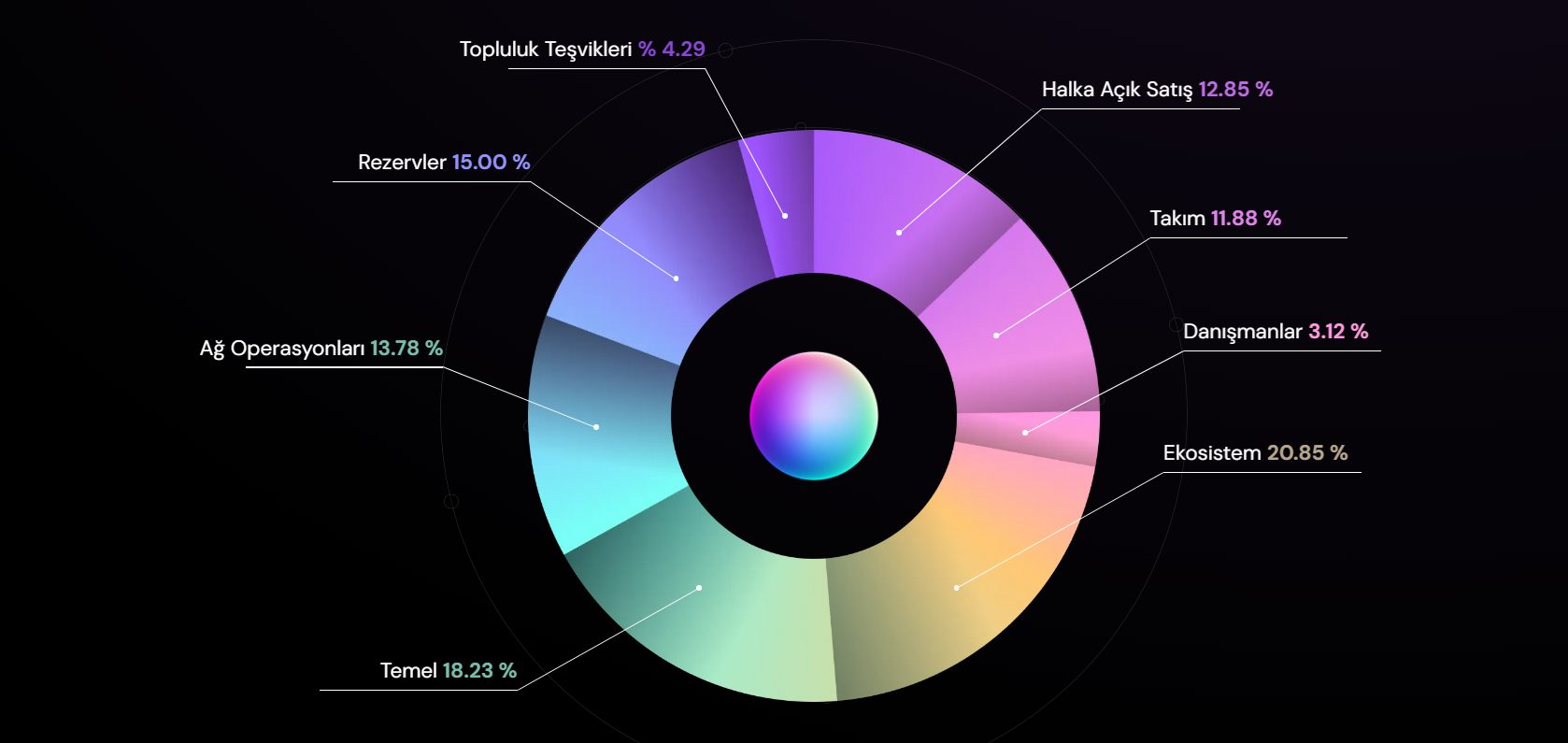
Task: Click the Ekosistem 20.85 % label
Action: (x=1255, y=453)
